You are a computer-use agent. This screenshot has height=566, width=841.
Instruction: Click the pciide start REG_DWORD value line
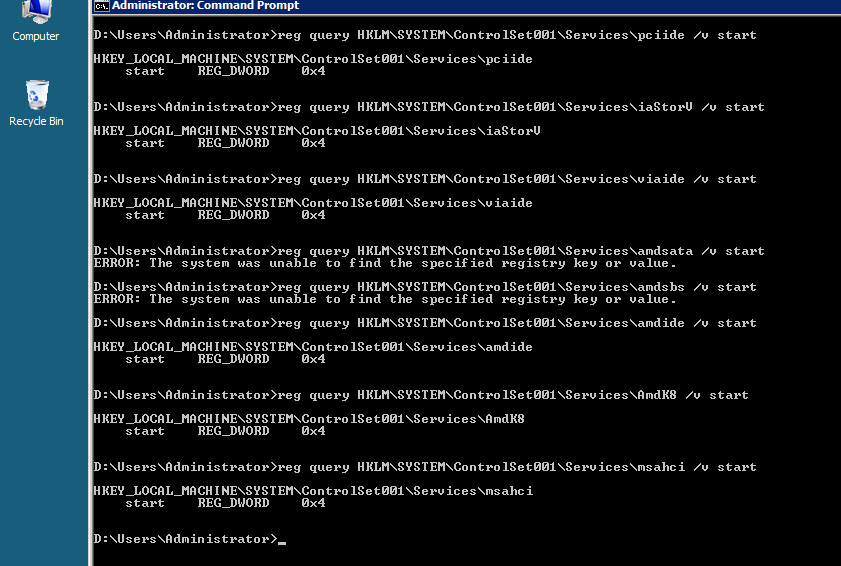(225, 71)
